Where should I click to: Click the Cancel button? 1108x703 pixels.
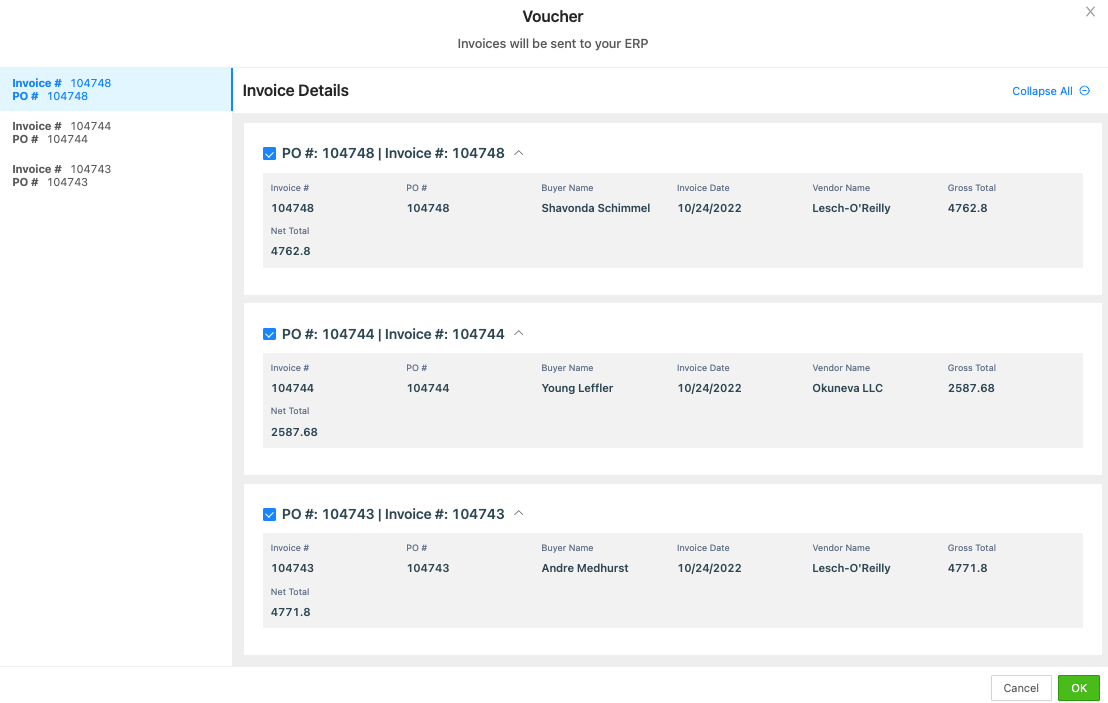1021,687
